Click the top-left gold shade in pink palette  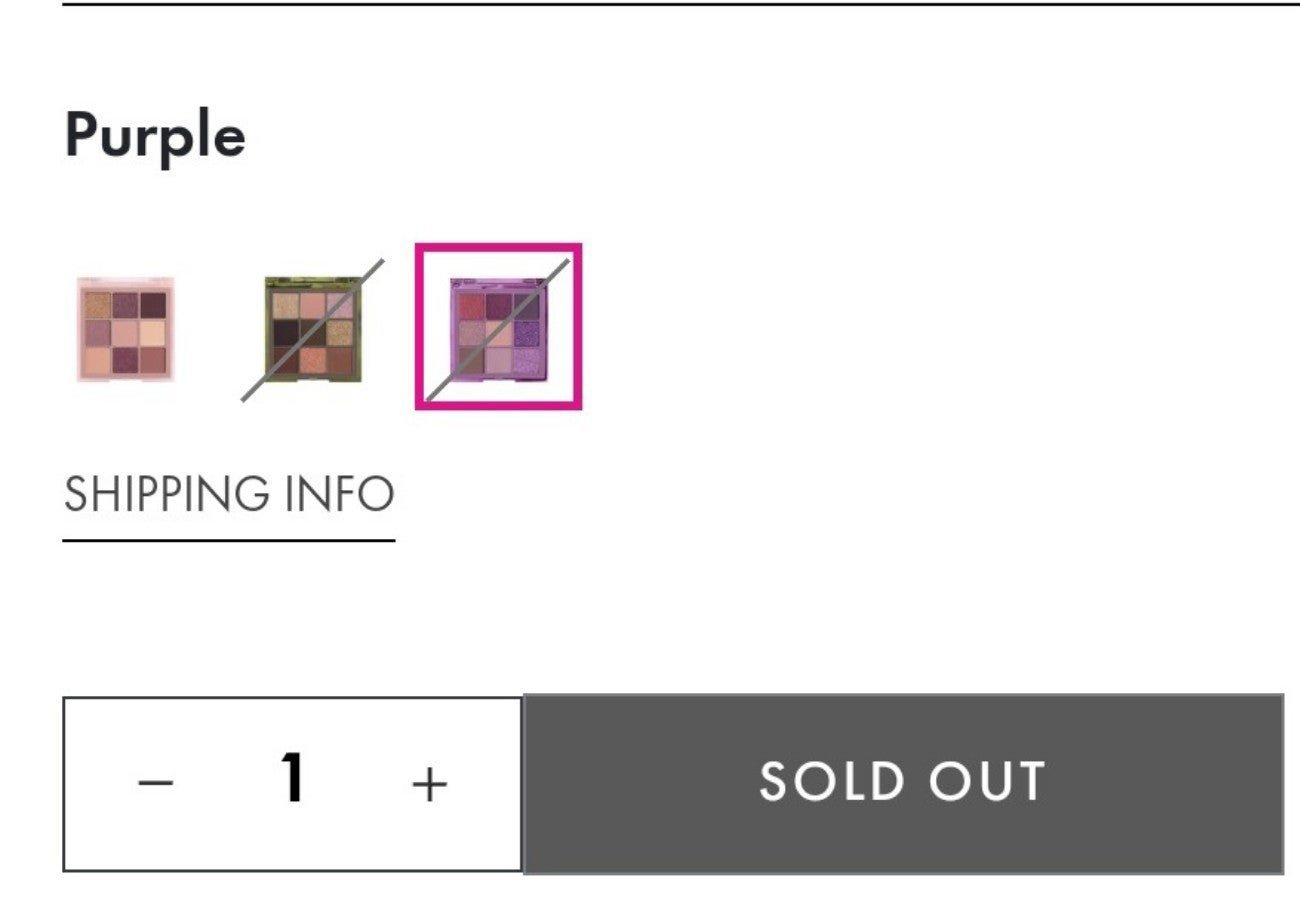click(x=98, y=304)
